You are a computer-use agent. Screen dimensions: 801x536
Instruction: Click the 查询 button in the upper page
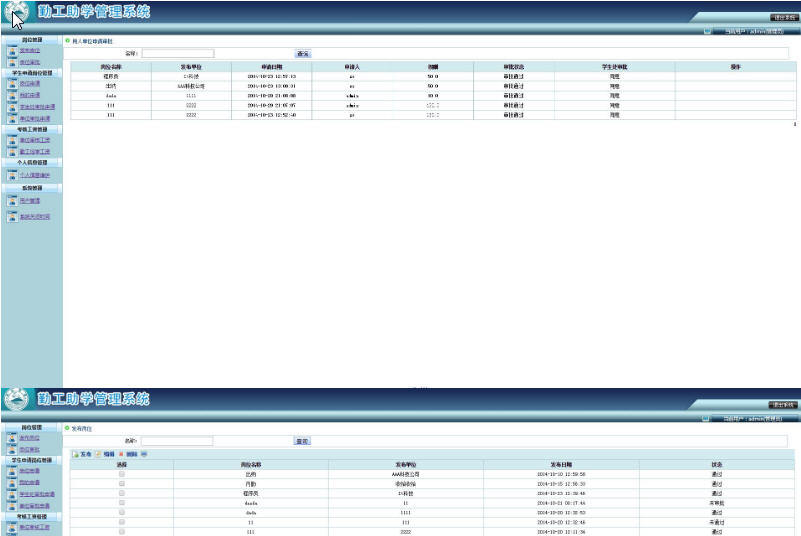pos(303,54)
